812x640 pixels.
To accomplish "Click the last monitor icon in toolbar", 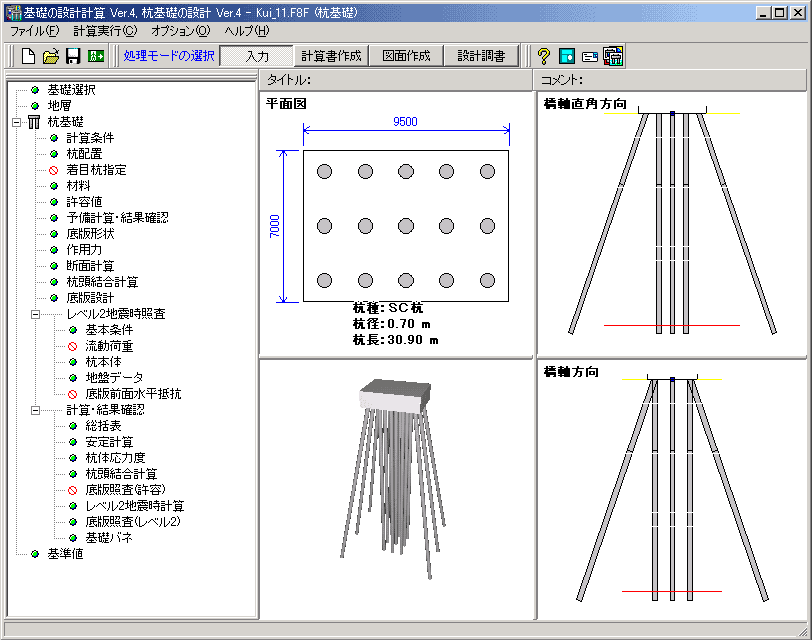I will (x=614, y=56).
